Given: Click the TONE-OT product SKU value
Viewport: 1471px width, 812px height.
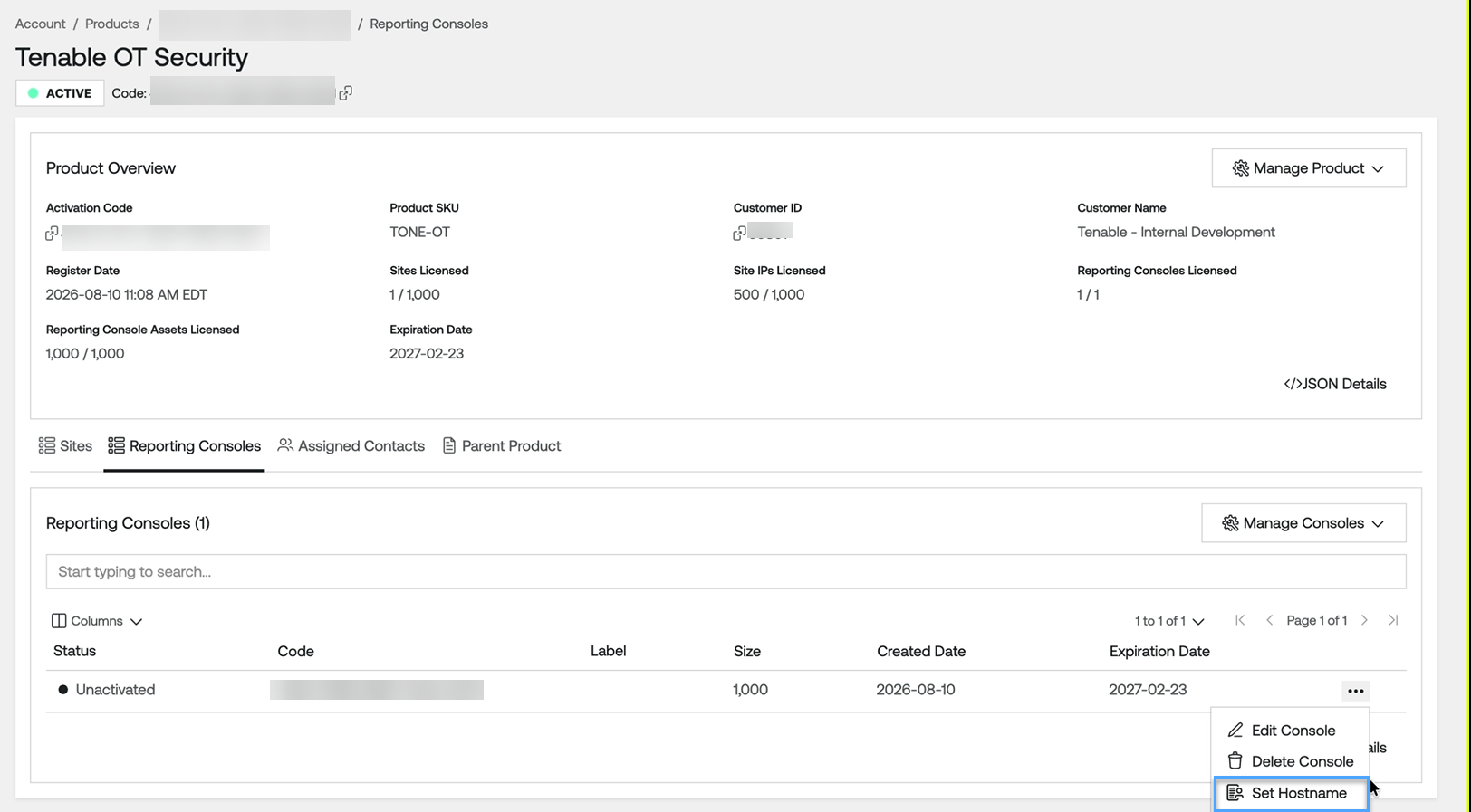Looking at the screenshot, I should [419, 232].
